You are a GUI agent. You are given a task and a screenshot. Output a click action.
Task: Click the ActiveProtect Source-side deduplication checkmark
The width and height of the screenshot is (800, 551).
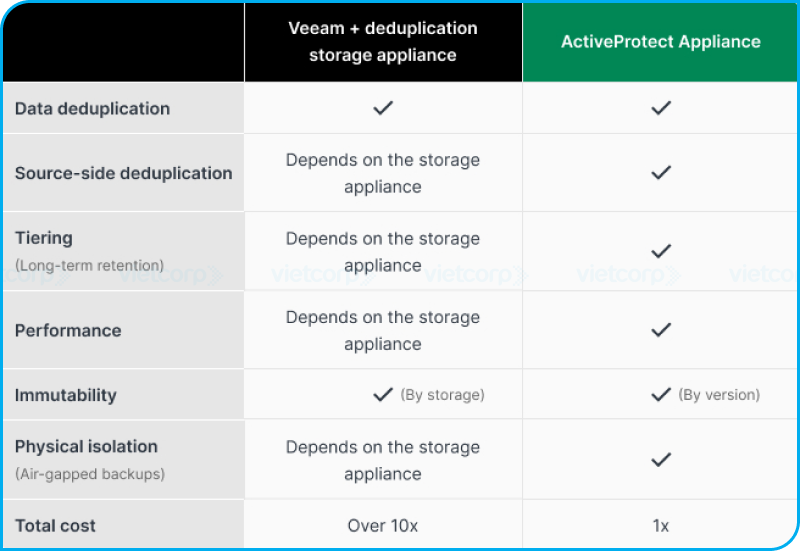pyautogui.click(x=660, y=173)
